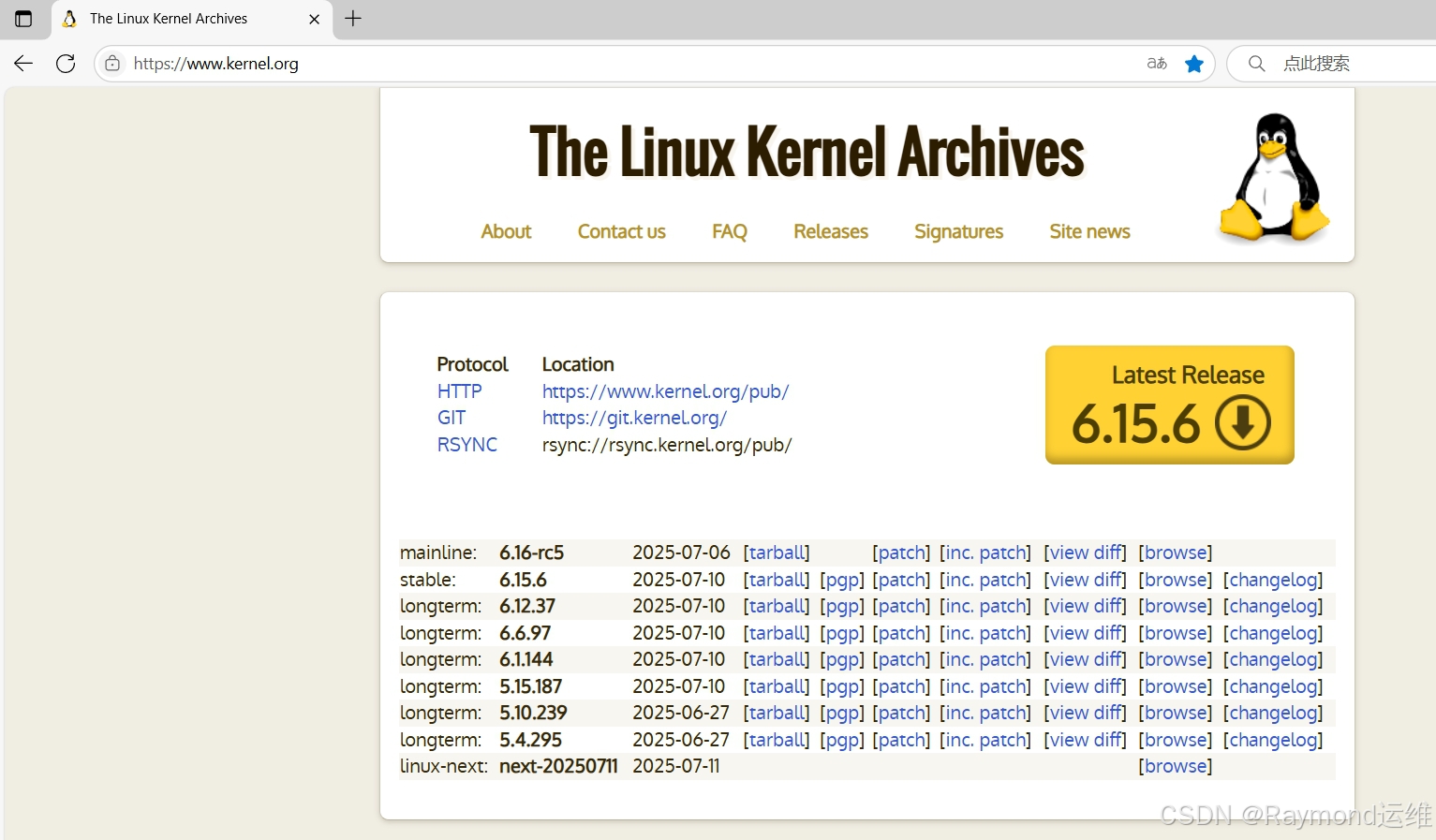Image resolution: width=1436 pixels, height=840 pixels.
Task: Open the Site news page
Action: 1089,231
